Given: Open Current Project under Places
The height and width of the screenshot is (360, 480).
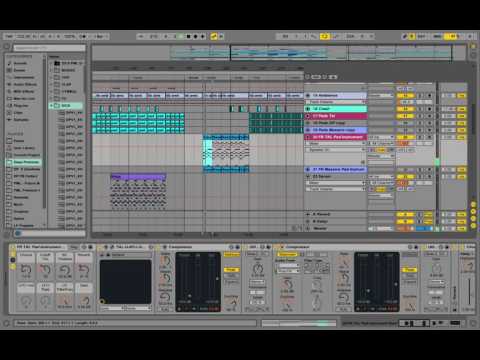Looking at the screenshot, I should point(26,155).
